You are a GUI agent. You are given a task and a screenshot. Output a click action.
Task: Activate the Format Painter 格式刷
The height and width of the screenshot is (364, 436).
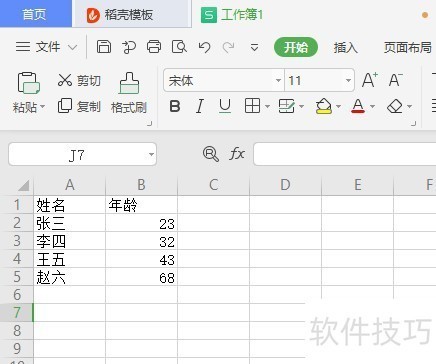(x=129, y=93)
